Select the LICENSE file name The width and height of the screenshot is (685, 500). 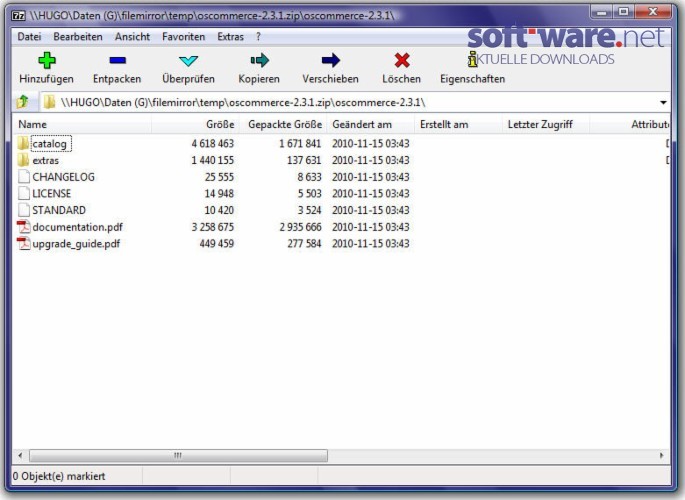pos(52,193)
